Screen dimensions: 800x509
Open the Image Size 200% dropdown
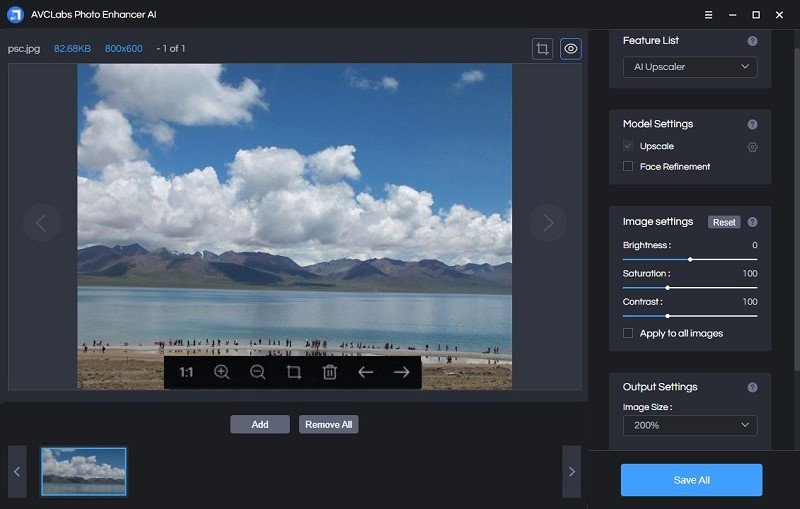[690, 425]
